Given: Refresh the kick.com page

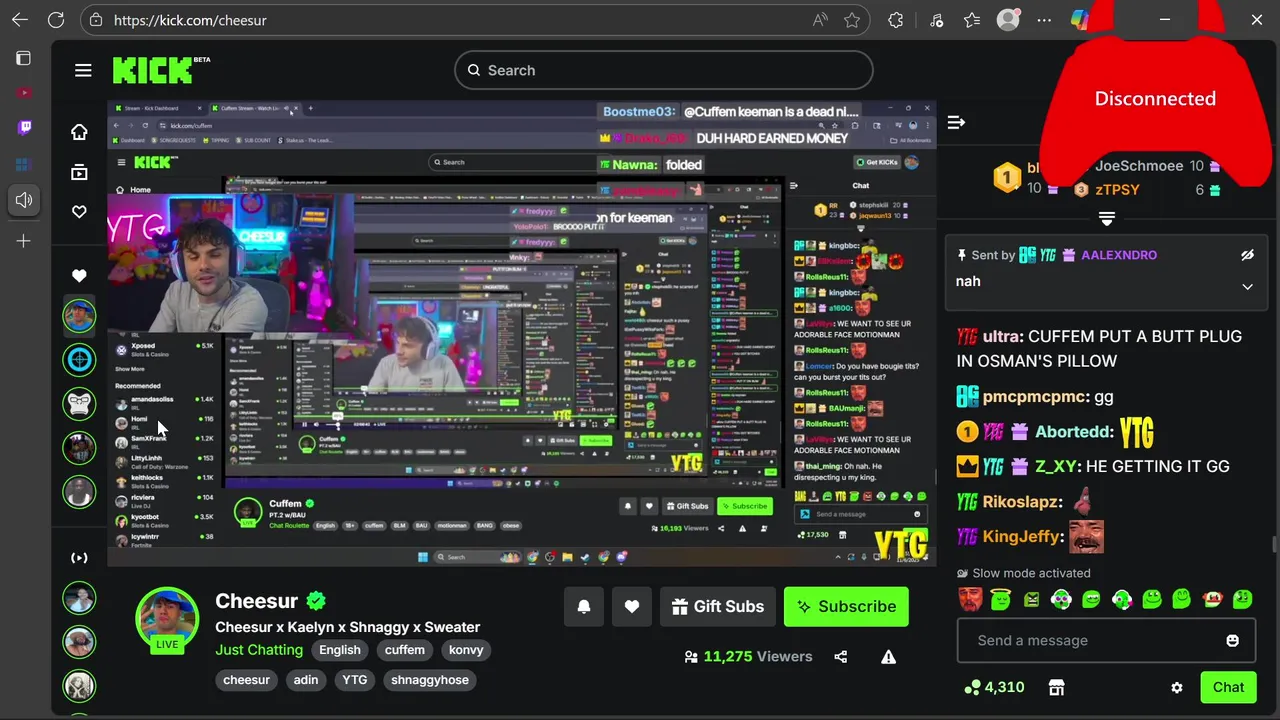Looking at the screenshot, I should pos(56,20).
